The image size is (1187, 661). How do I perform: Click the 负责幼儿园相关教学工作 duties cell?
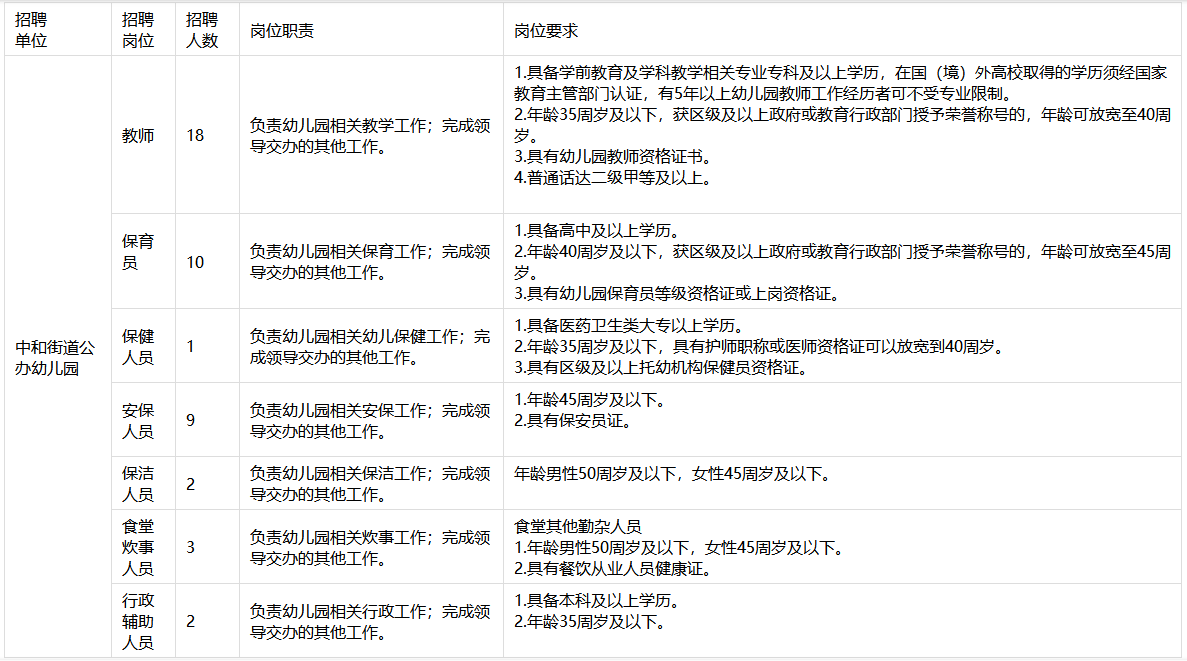click(x=370, y=135)
